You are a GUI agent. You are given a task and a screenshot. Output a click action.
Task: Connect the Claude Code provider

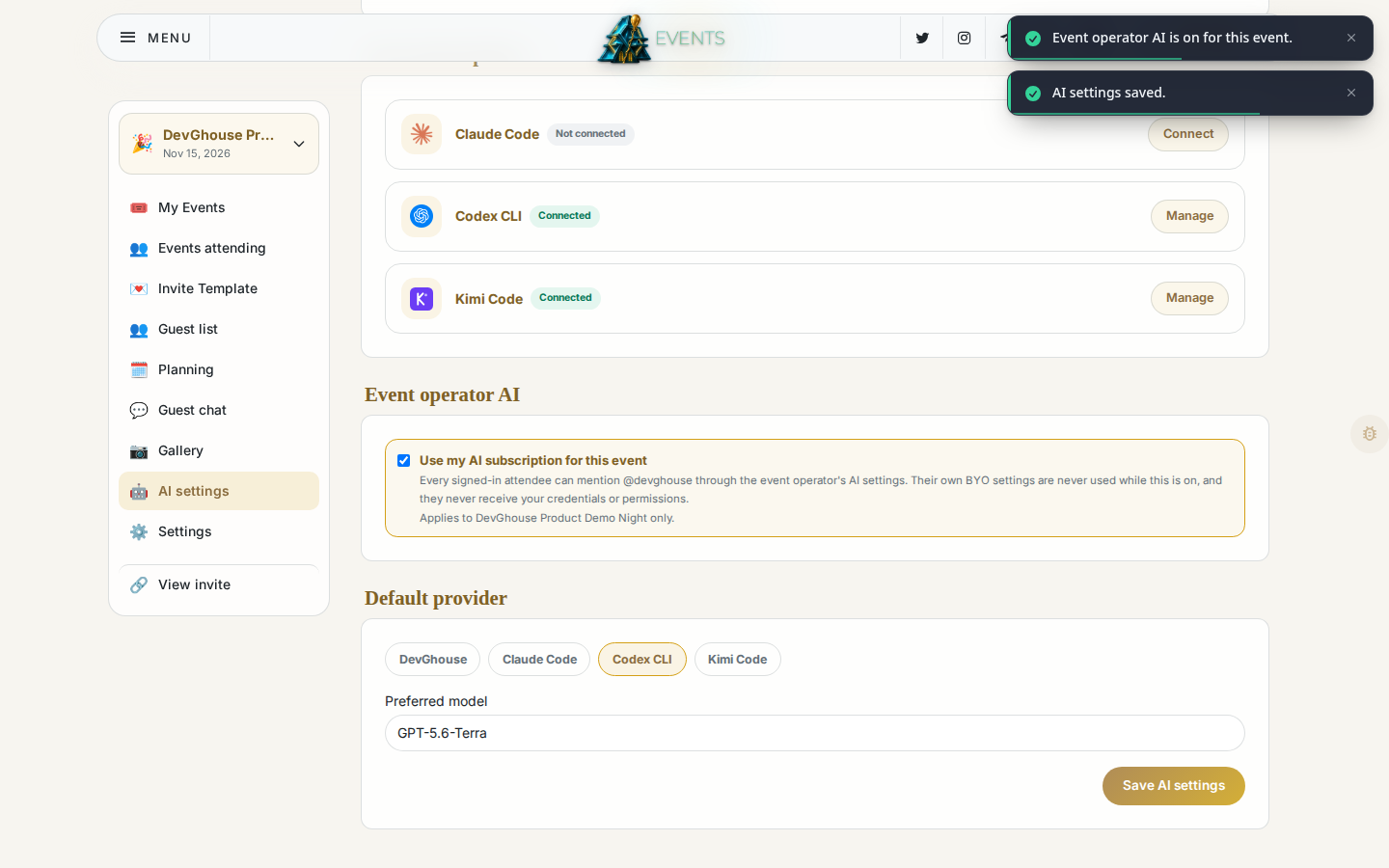[1188, 134]
